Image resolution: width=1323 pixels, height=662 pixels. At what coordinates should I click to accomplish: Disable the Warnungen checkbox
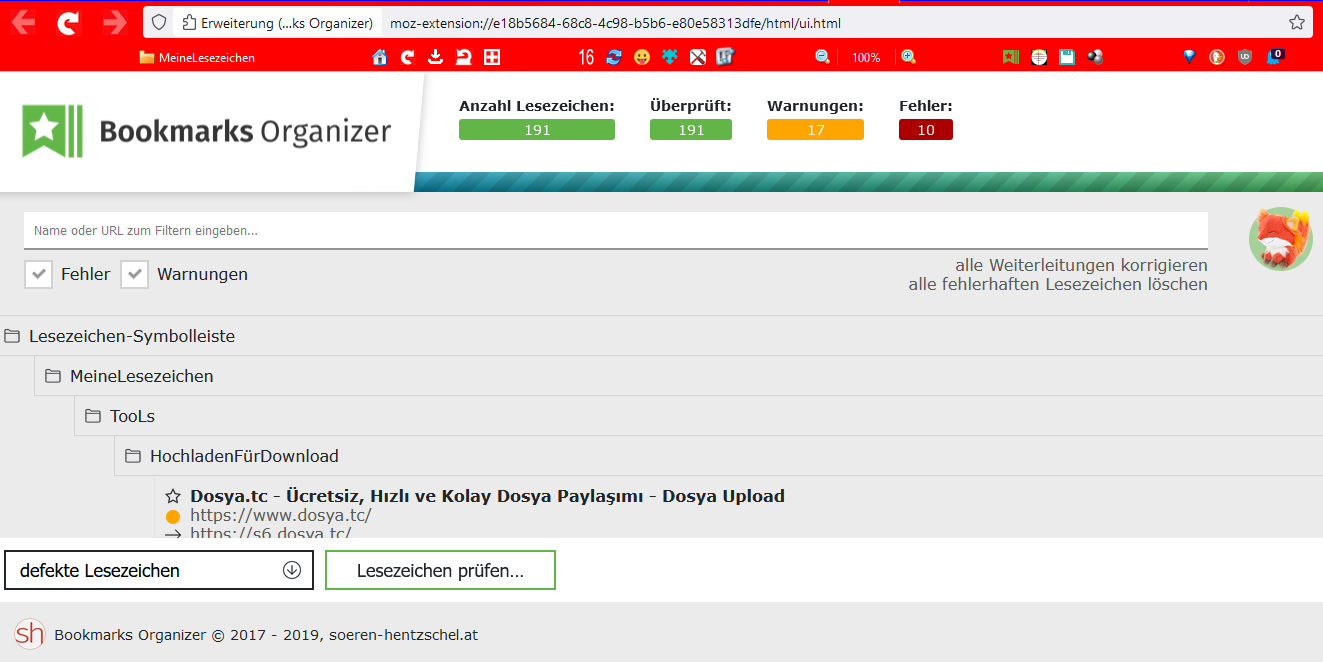point(134,273)
